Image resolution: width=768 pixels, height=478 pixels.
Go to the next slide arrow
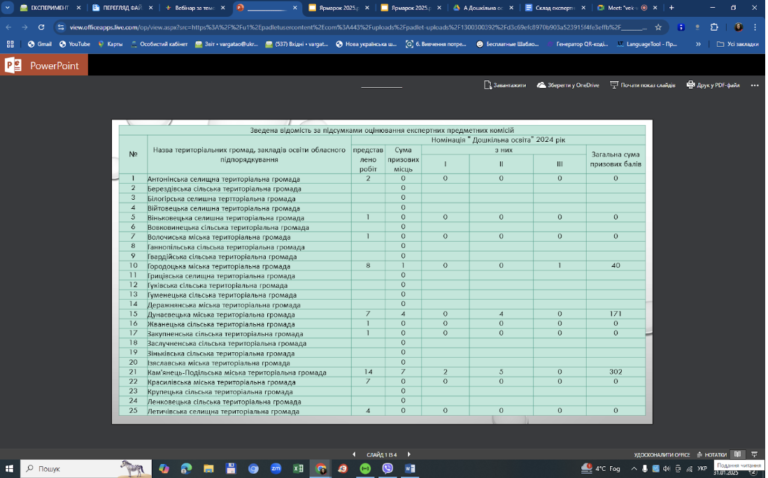[409, 454]
